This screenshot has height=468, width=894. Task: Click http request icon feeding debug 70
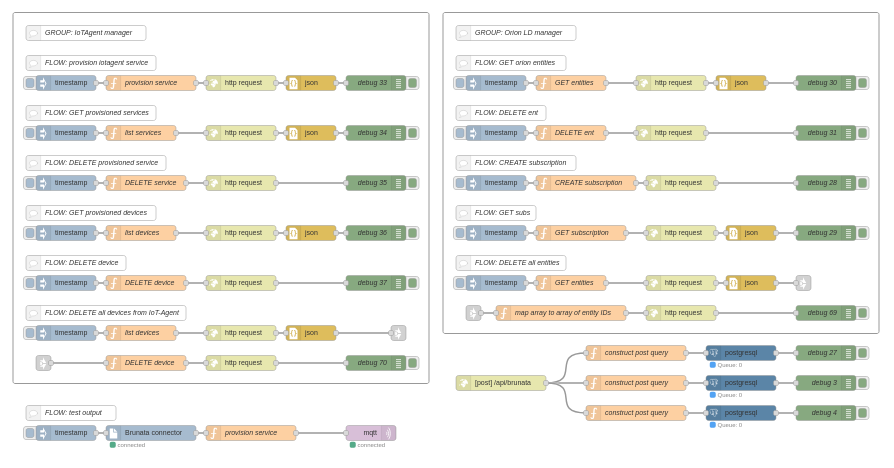point(213,363)
